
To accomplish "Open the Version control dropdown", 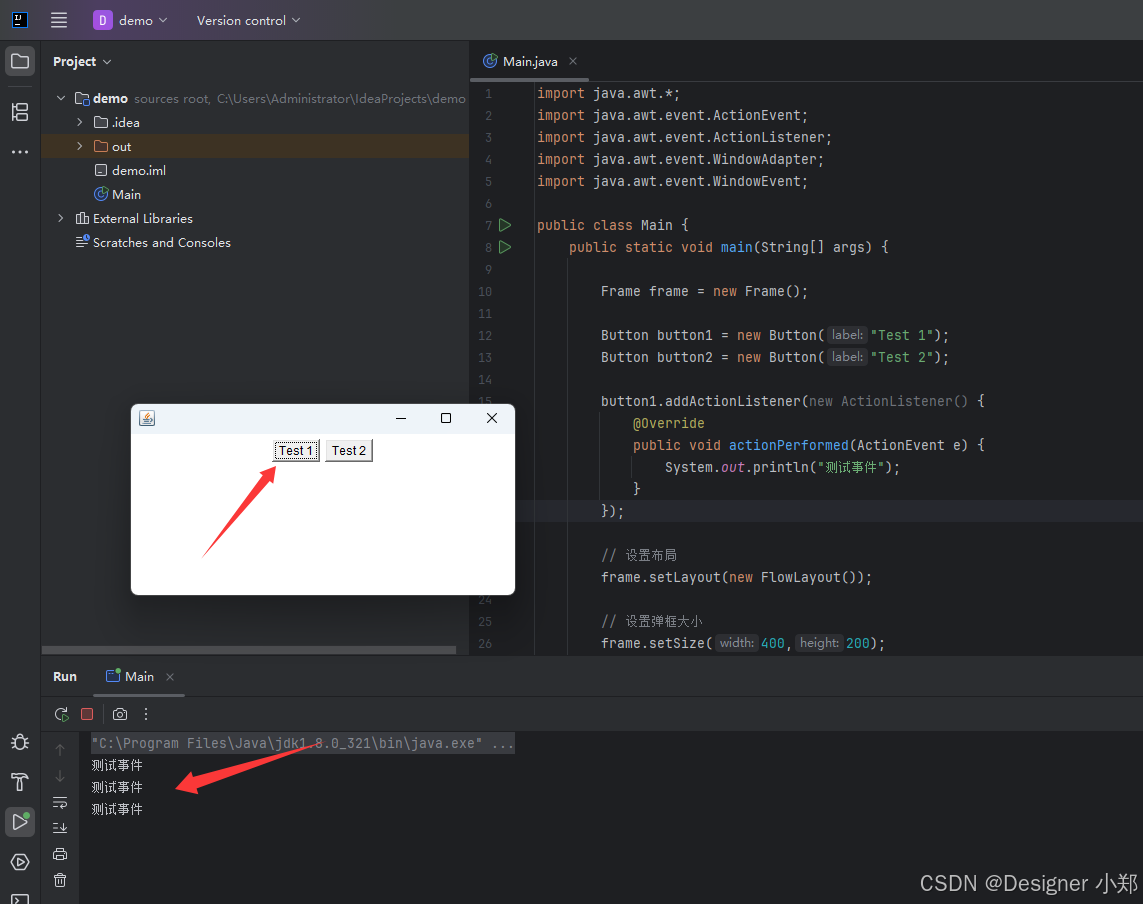I will (248, 20).
